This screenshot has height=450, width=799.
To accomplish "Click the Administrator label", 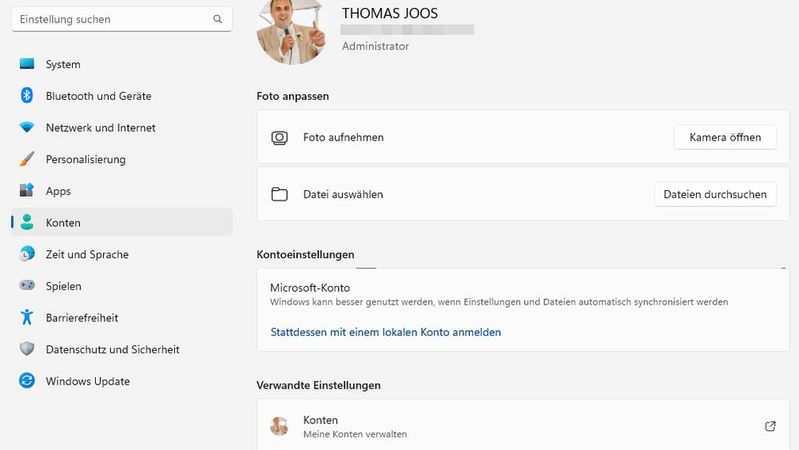I will [x=376, y=46].
